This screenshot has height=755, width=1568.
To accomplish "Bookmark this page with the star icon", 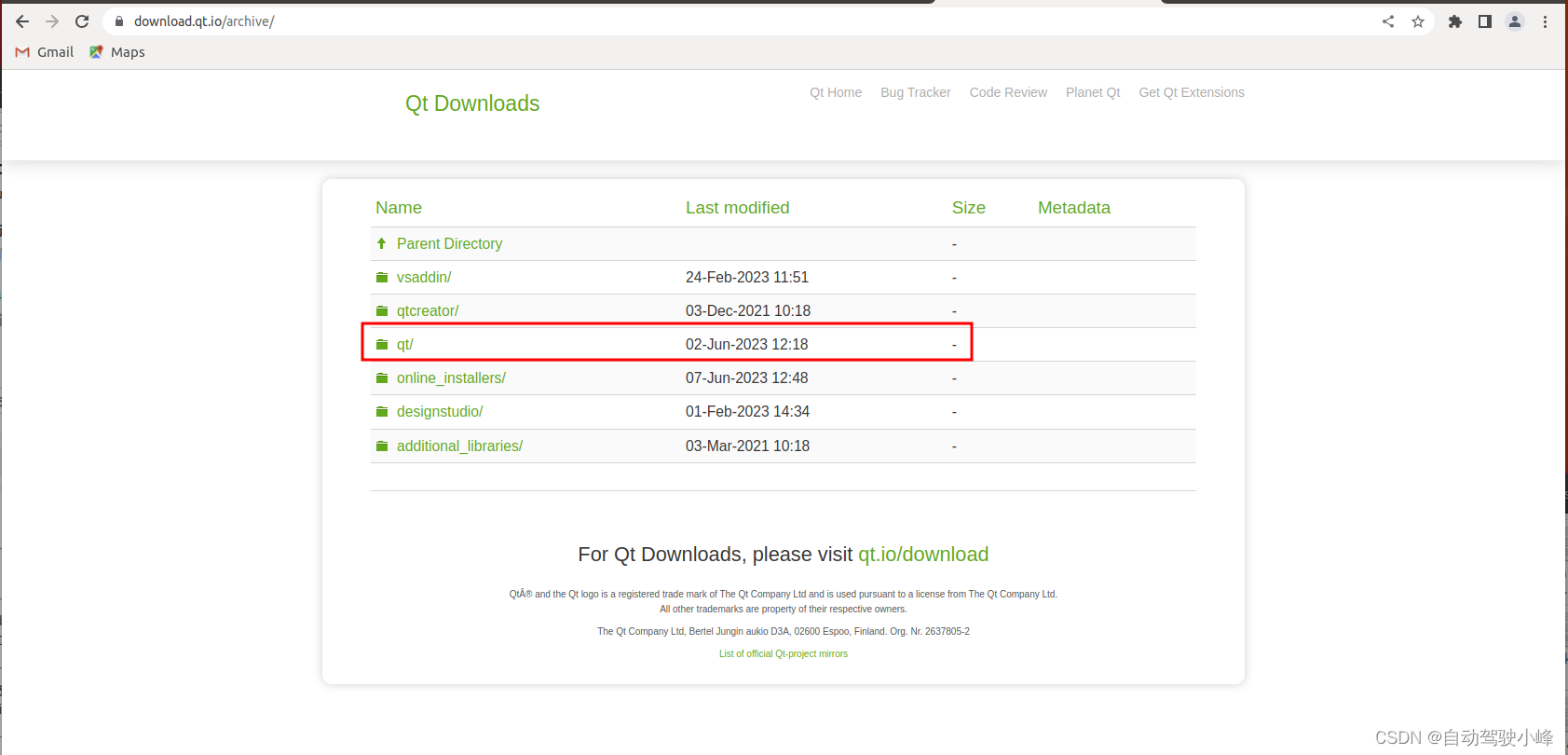I will pyautogui.click(x=1418, y=21).
